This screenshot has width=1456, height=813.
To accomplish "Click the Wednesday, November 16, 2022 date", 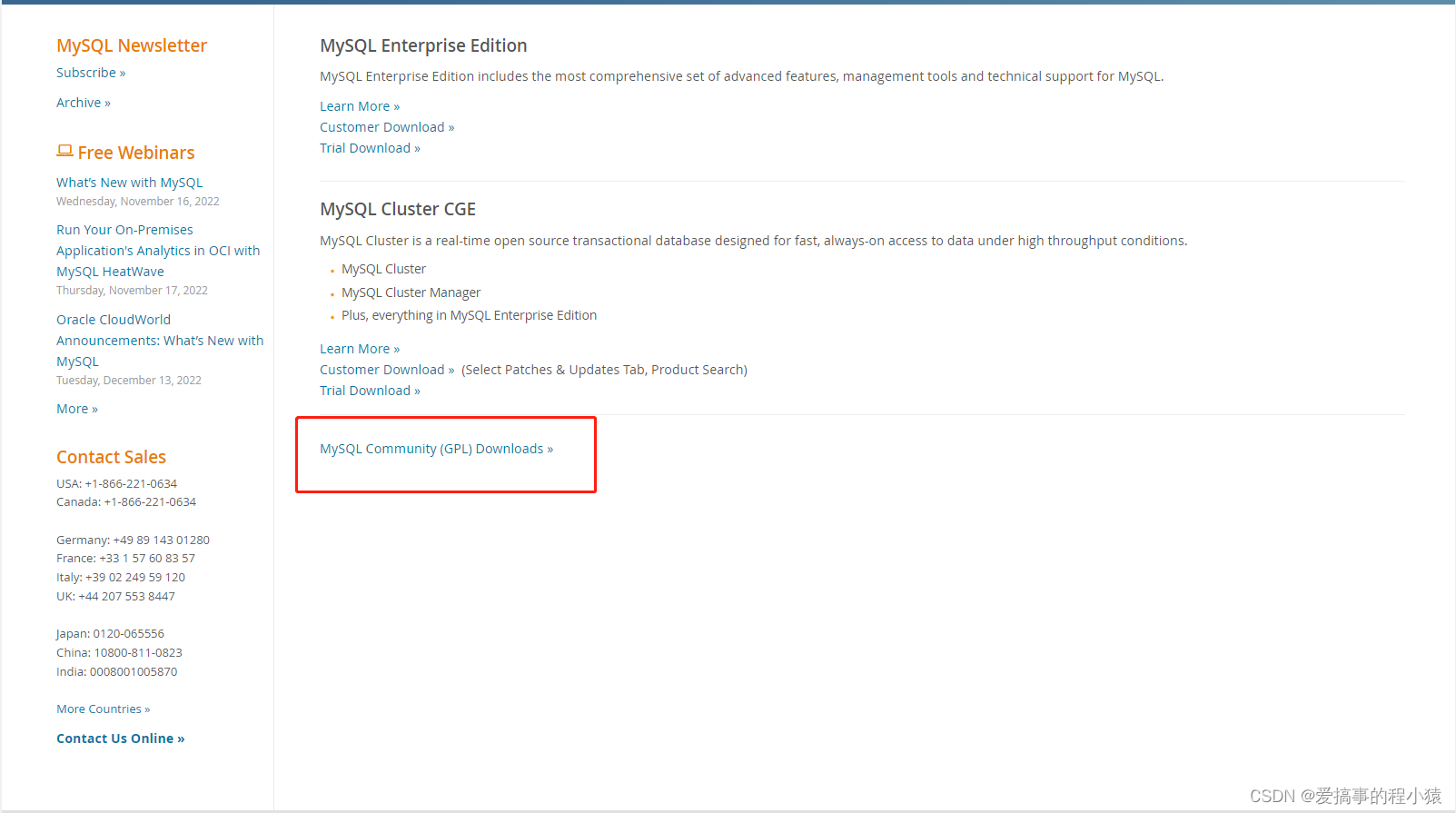I will click(138, 202).
